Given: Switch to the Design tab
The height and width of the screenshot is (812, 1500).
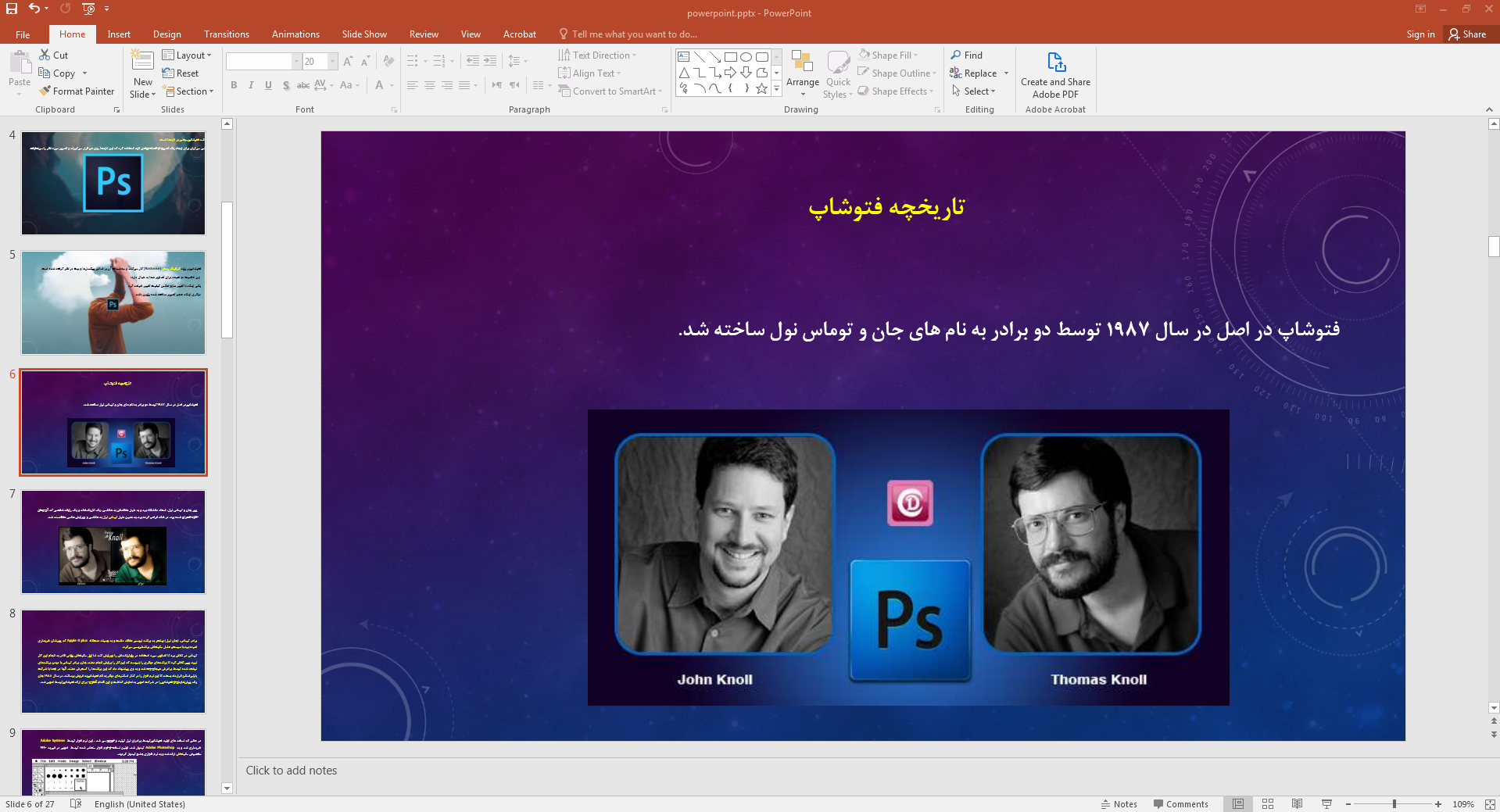Looking at the screenshot, I should [x=167, y=34].
